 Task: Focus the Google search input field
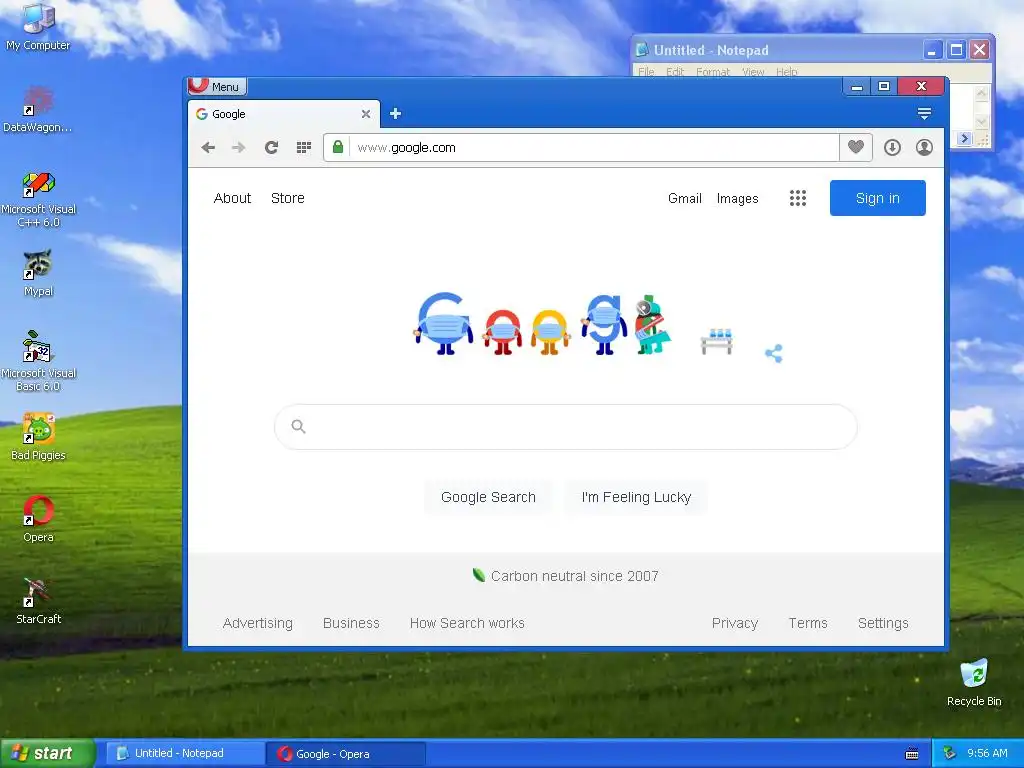pyautogui.click(x=566, y=426)
